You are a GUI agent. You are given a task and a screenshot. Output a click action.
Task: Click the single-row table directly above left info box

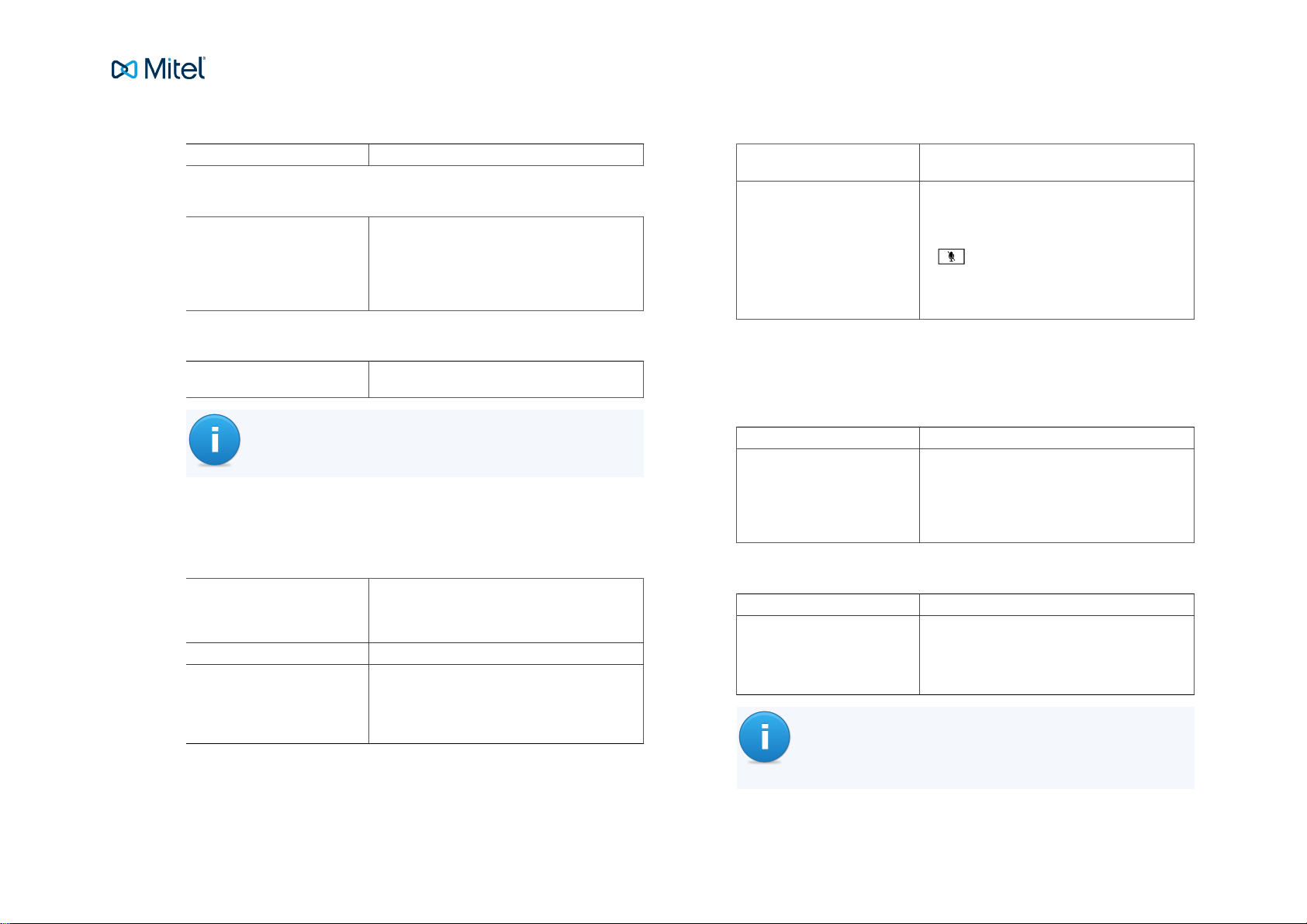(415, 379)
